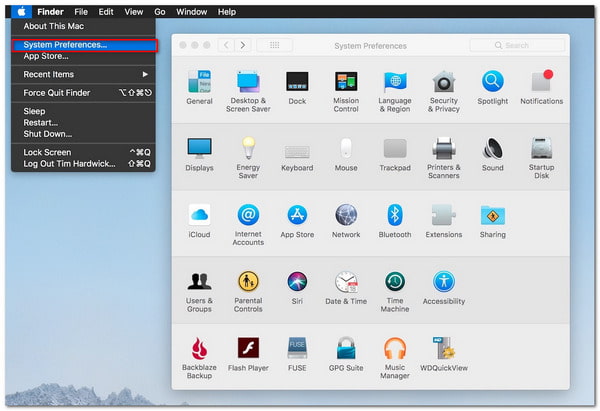The image size is (600, 411).
Task: Click the forward arrow in System Preferences
Action: point(243,45)
